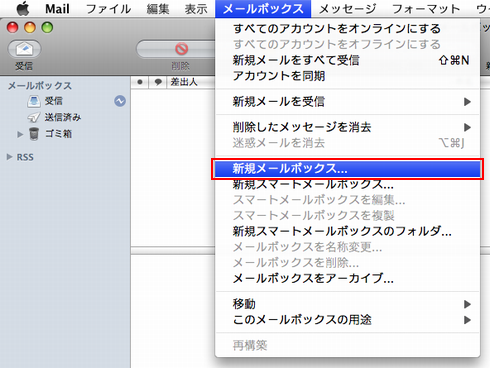Open 新規メールを受信 submenu
490x368 pixels.
[x=347, y=102]
